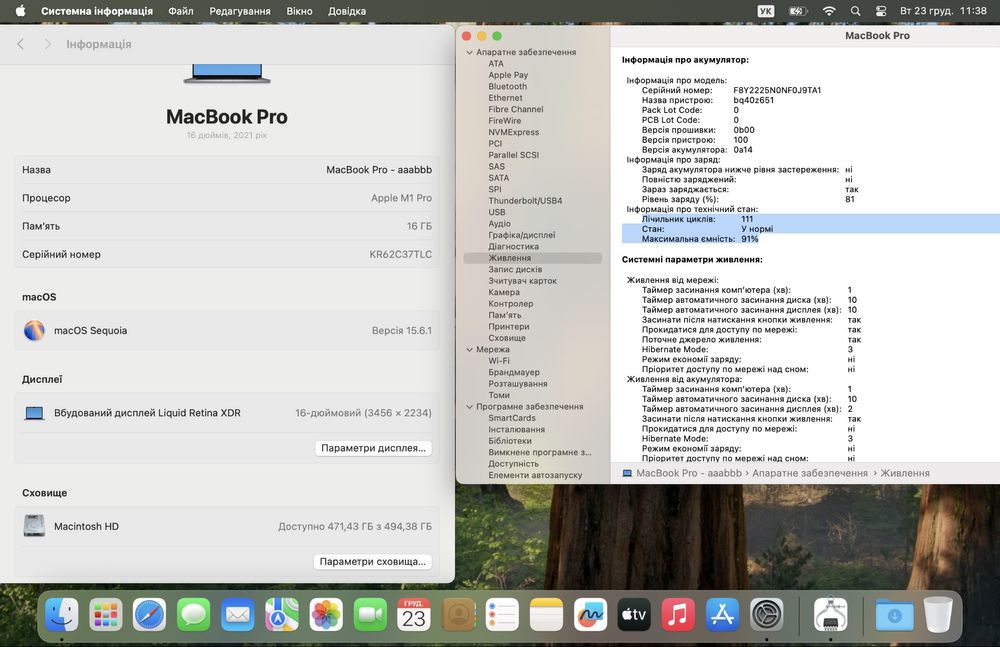The width and height of the screenshot is (1000, 647).
Task: Launch Apple TV from the dock
Action: pyautogui.click(x=634, y=614)
